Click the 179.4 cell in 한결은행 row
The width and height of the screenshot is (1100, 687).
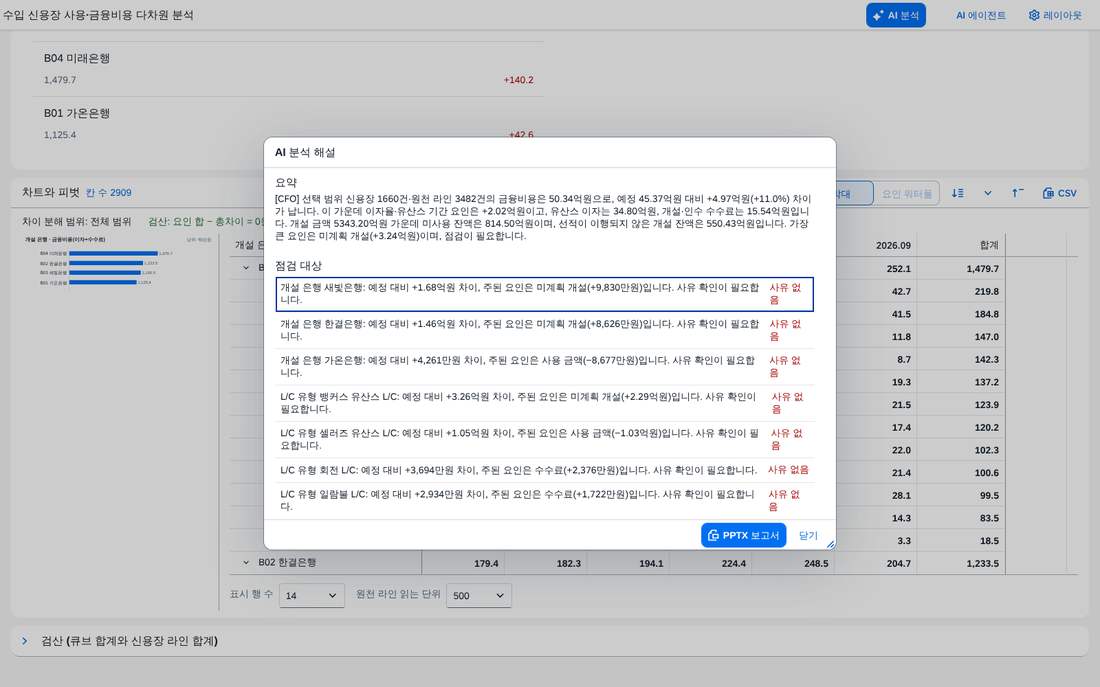486,563
